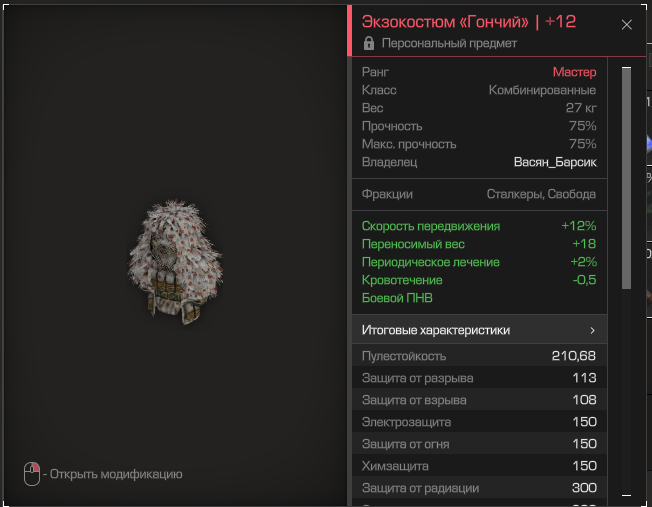Click the Кровотечение -0,5 value
The width and height of the screenshot is (652, 507).
[584, 280]
